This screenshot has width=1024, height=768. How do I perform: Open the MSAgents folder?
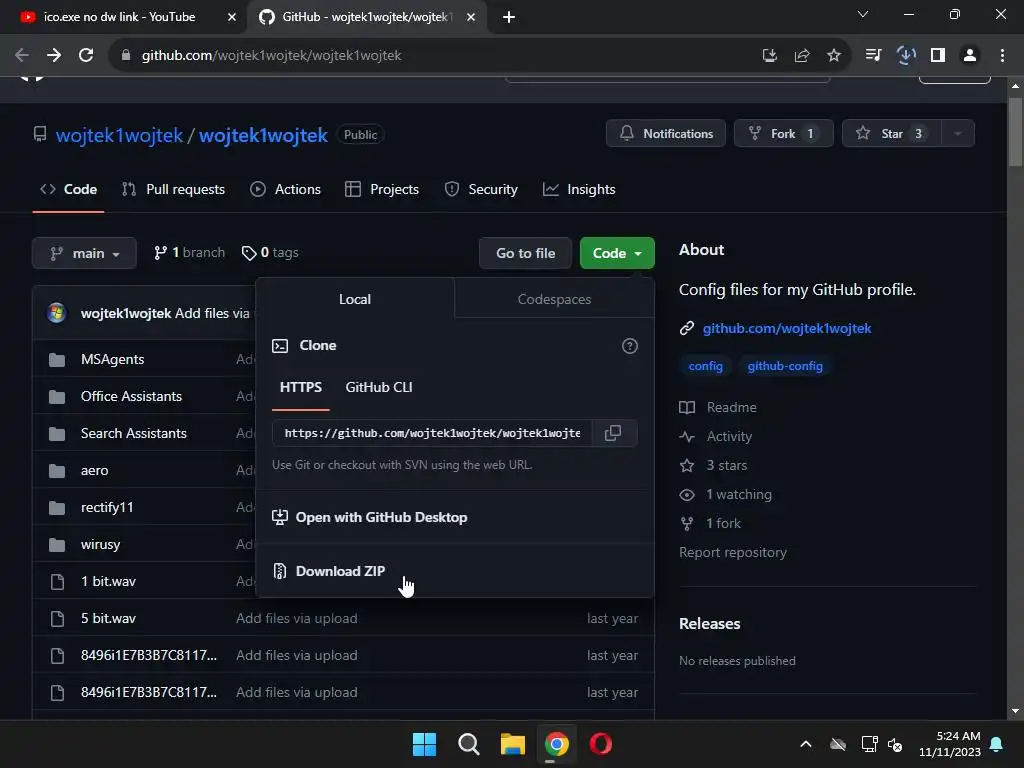point(112,359)
